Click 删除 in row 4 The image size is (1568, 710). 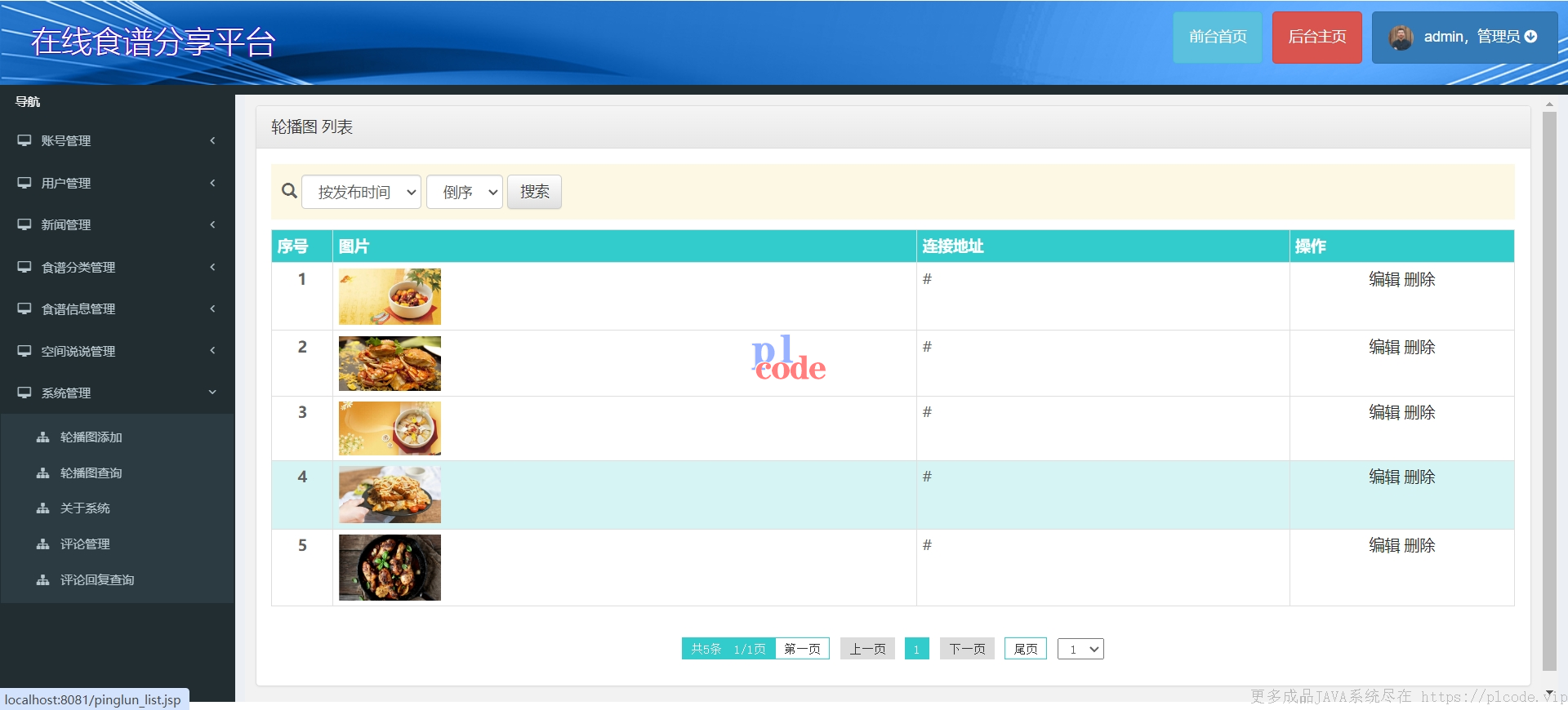click(x=1419, y=477)
